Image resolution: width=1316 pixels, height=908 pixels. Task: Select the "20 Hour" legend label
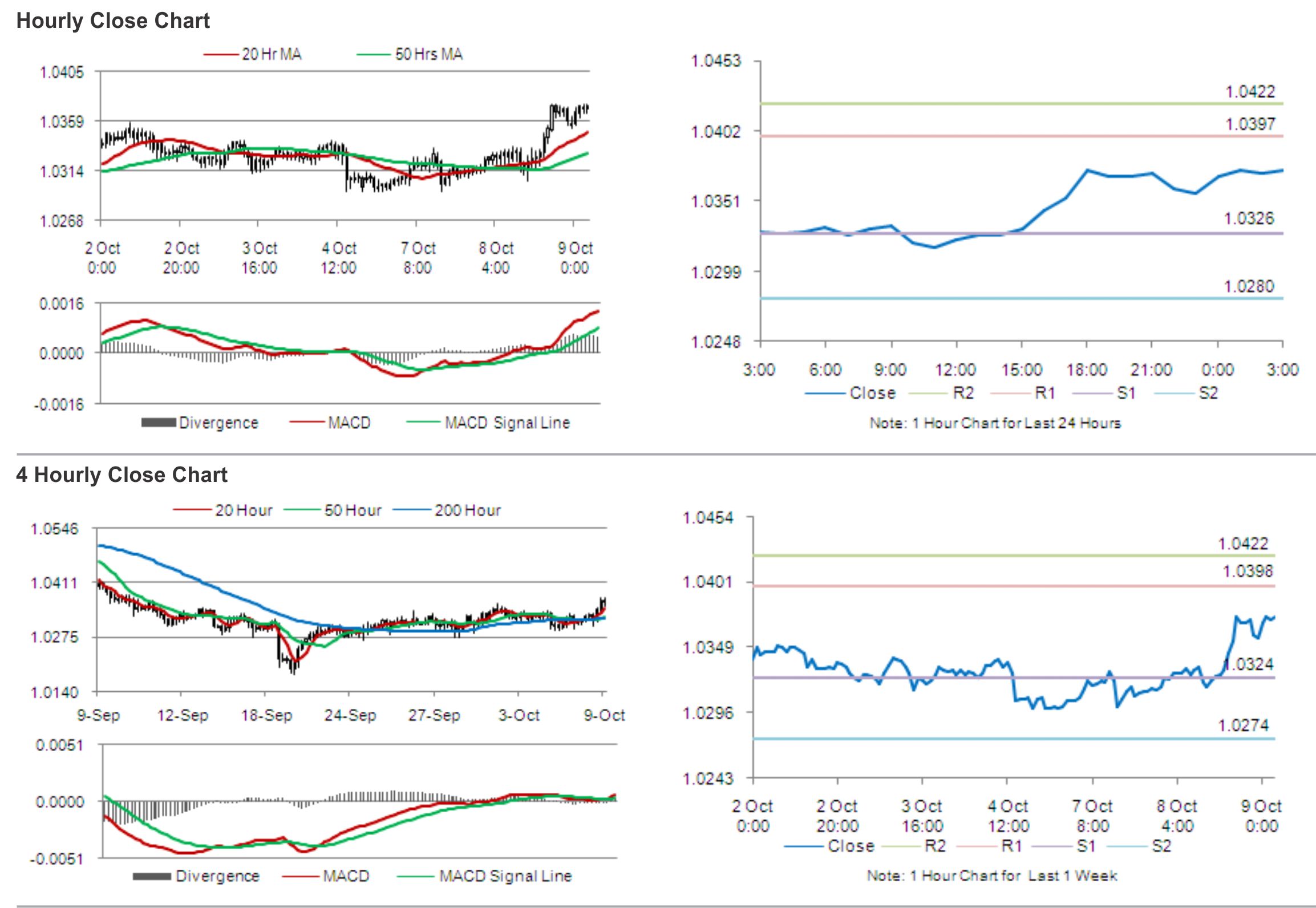(244, 510)
